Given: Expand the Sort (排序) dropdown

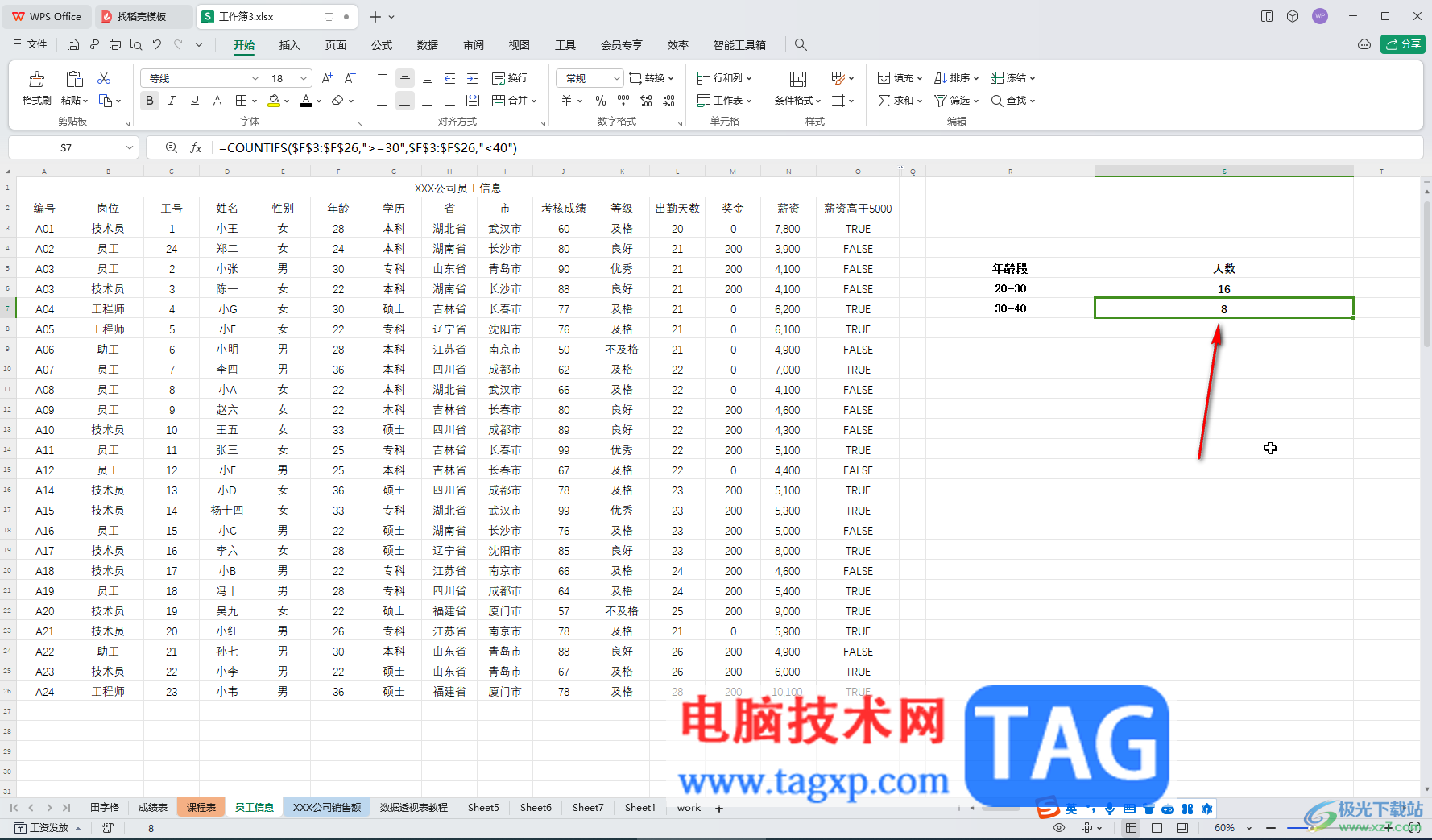Looking at the screenshot, I should pyautogui.click(x=975, y=78).
